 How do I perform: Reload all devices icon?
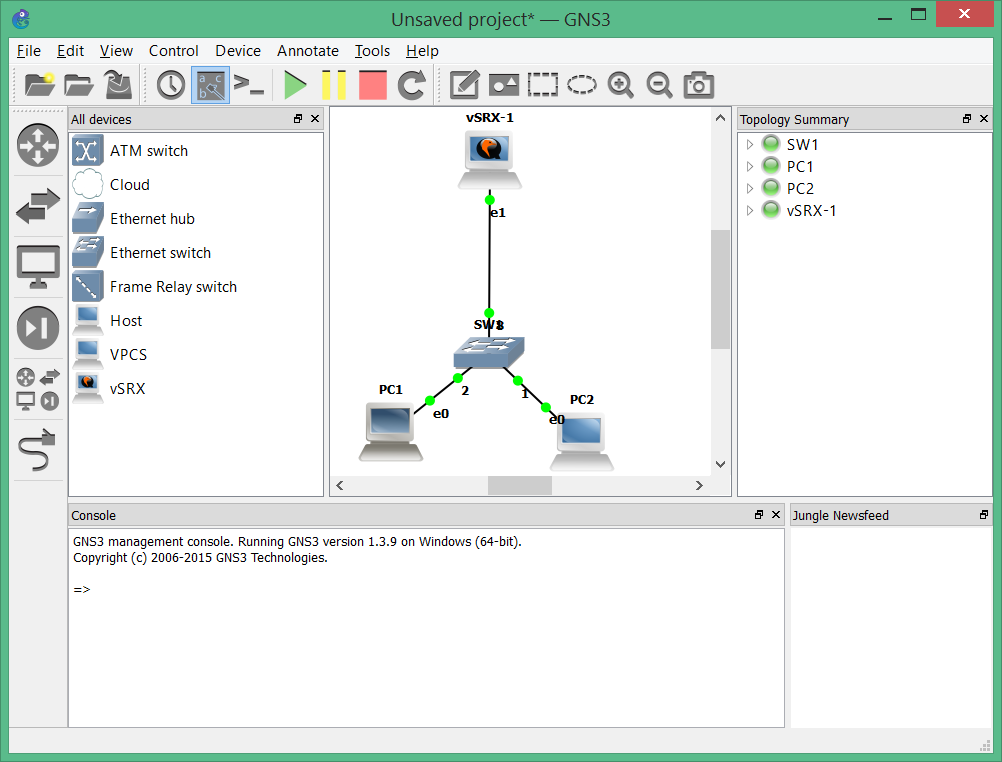click(x=412, y=84)
